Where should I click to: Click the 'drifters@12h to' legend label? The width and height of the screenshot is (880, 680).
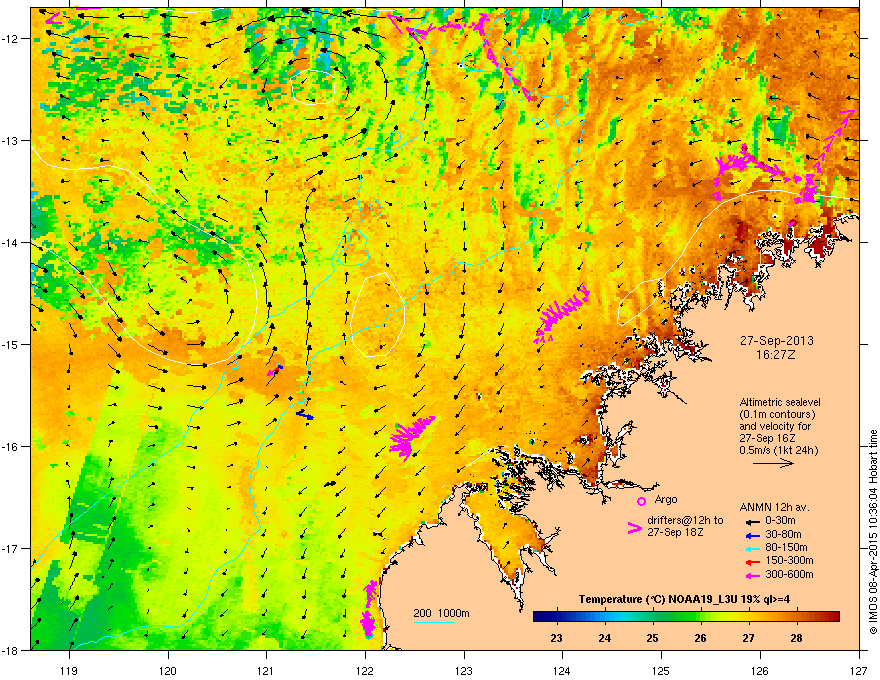685,520
